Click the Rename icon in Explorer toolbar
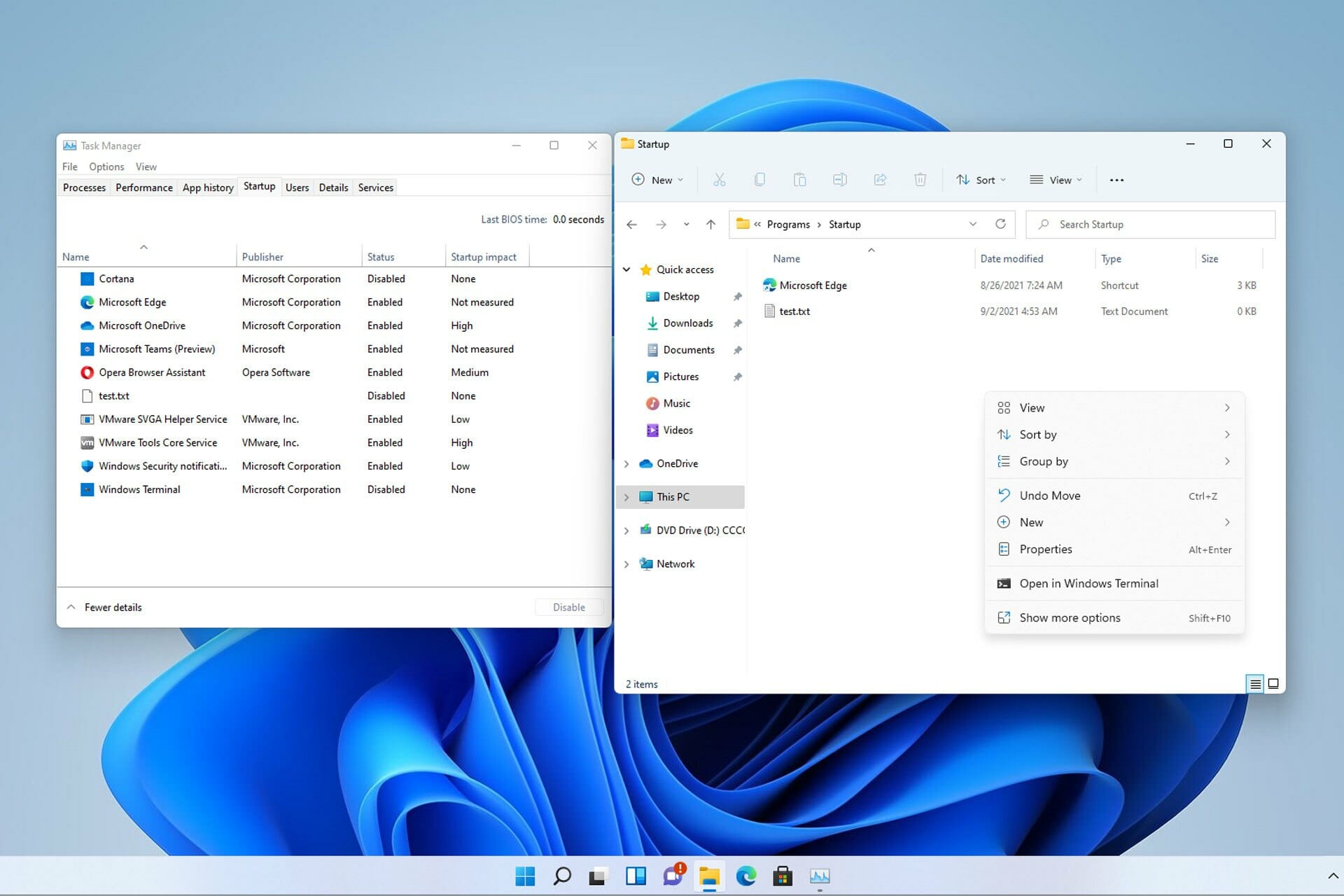This screenshot has height=896, width=1344. (x=840, y=180)
